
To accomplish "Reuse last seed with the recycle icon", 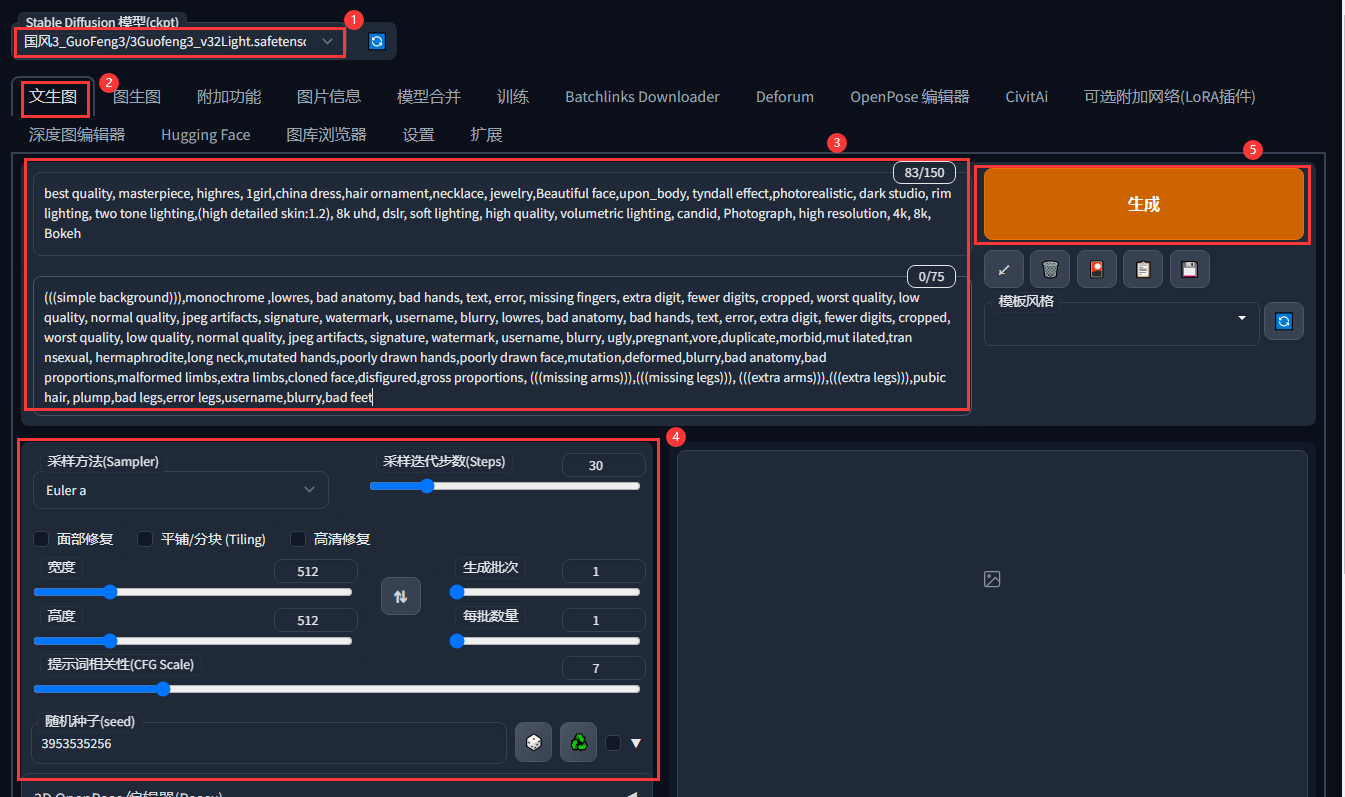I will coord(578,742).
